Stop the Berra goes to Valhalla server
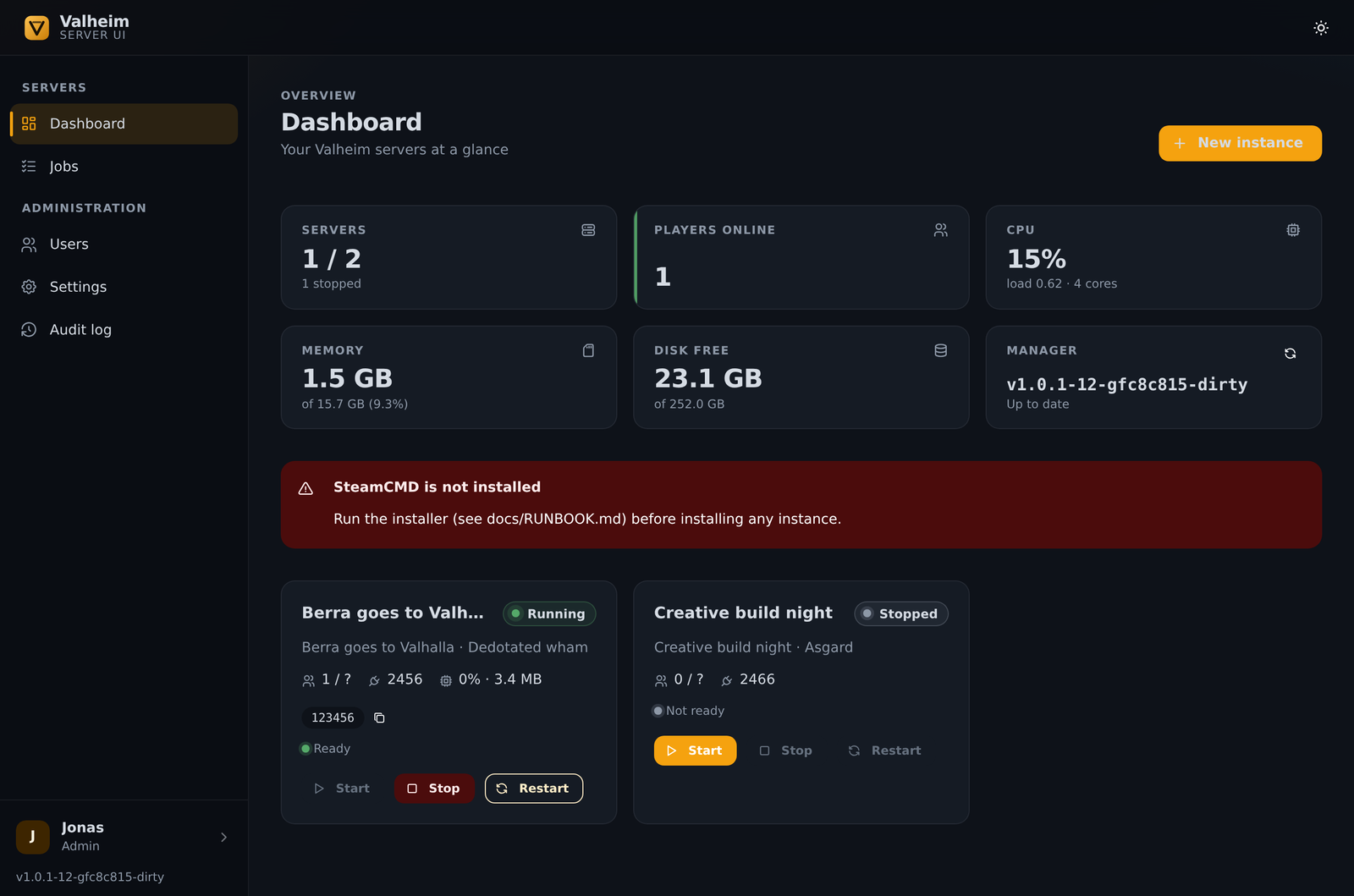 pyautogui.click(x=433, y=789)
